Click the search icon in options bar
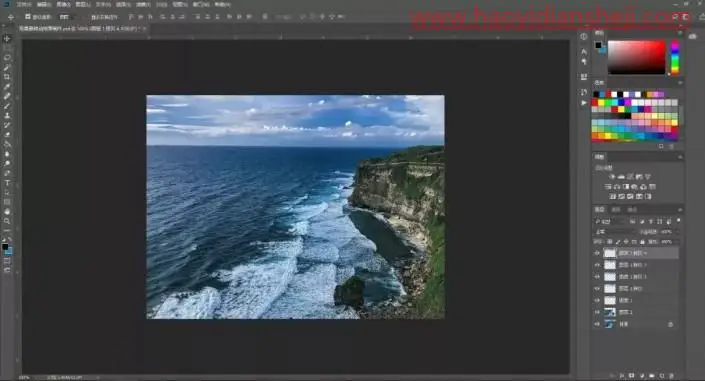Screen dimensions: 705x381 tap(675, 17)
